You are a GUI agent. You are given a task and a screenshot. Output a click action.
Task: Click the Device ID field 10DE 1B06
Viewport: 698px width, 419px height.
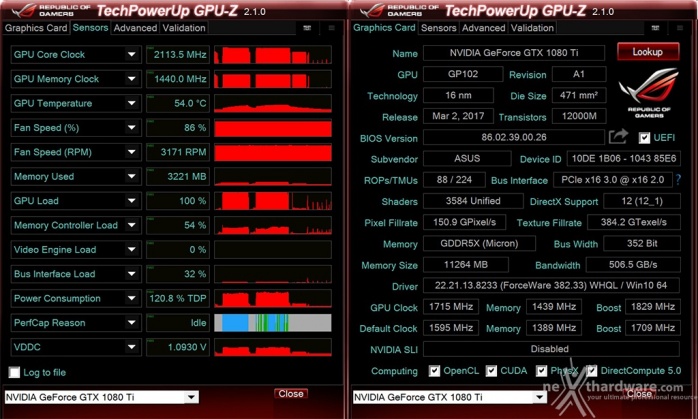(x=624, y=158)
